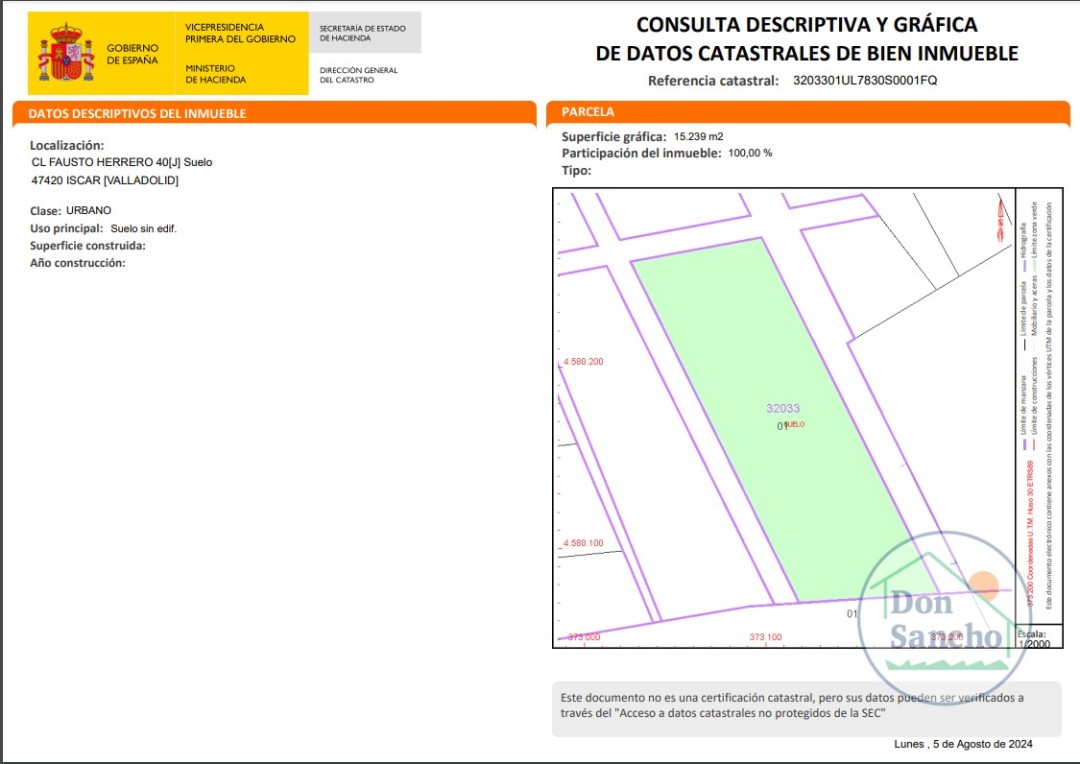
Task: Click the Superficie gráfica 15.239 m2 value
Action: point(698,136)
